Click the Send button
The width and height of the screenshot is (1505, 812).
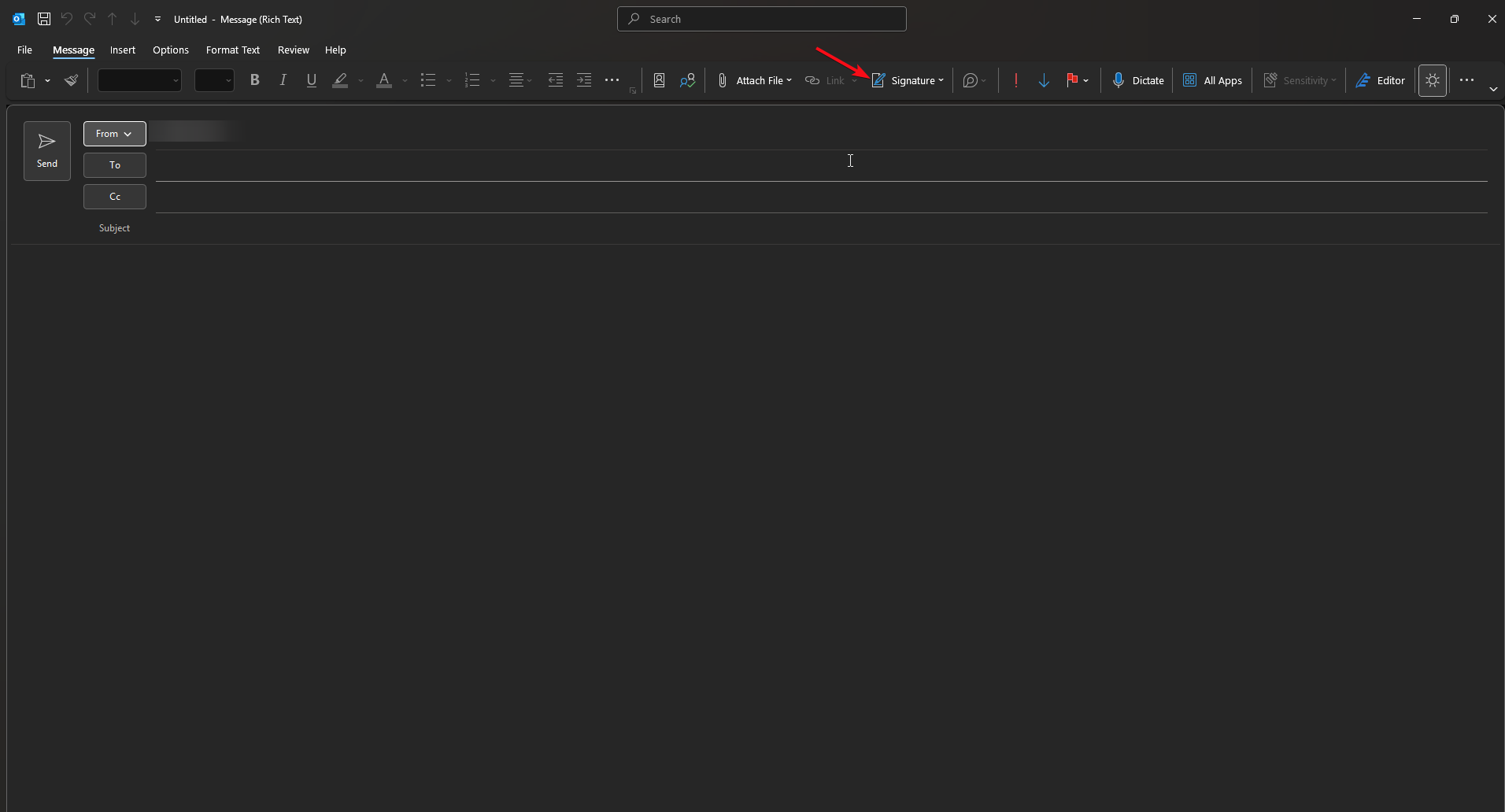[x=47, y=150]
